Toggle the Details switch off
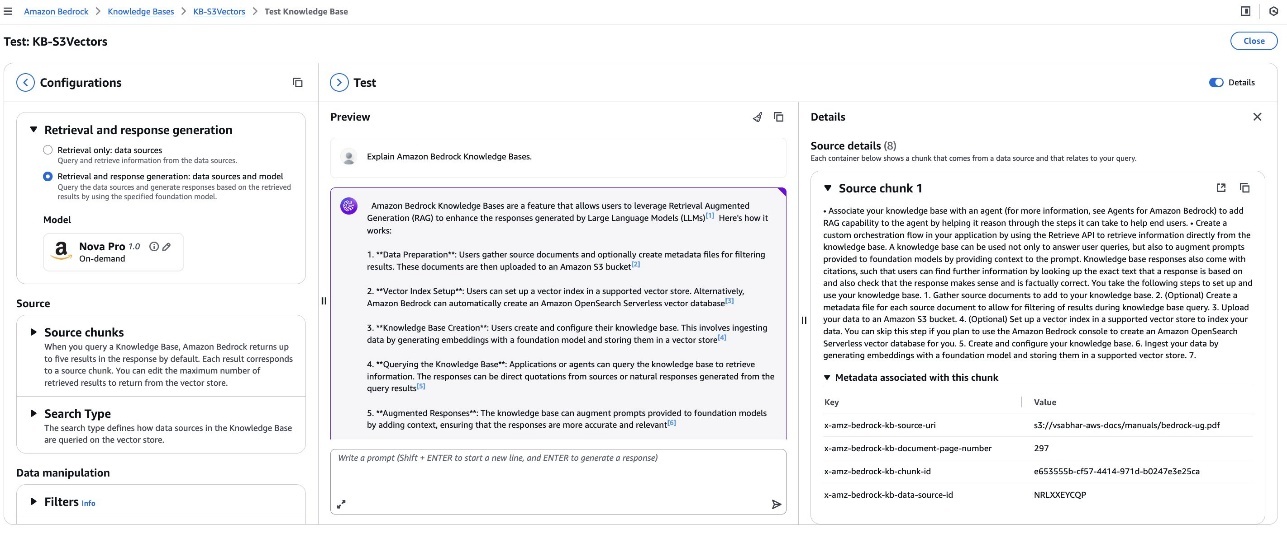Screen dimensions: 1287x533 point(1216,83)
